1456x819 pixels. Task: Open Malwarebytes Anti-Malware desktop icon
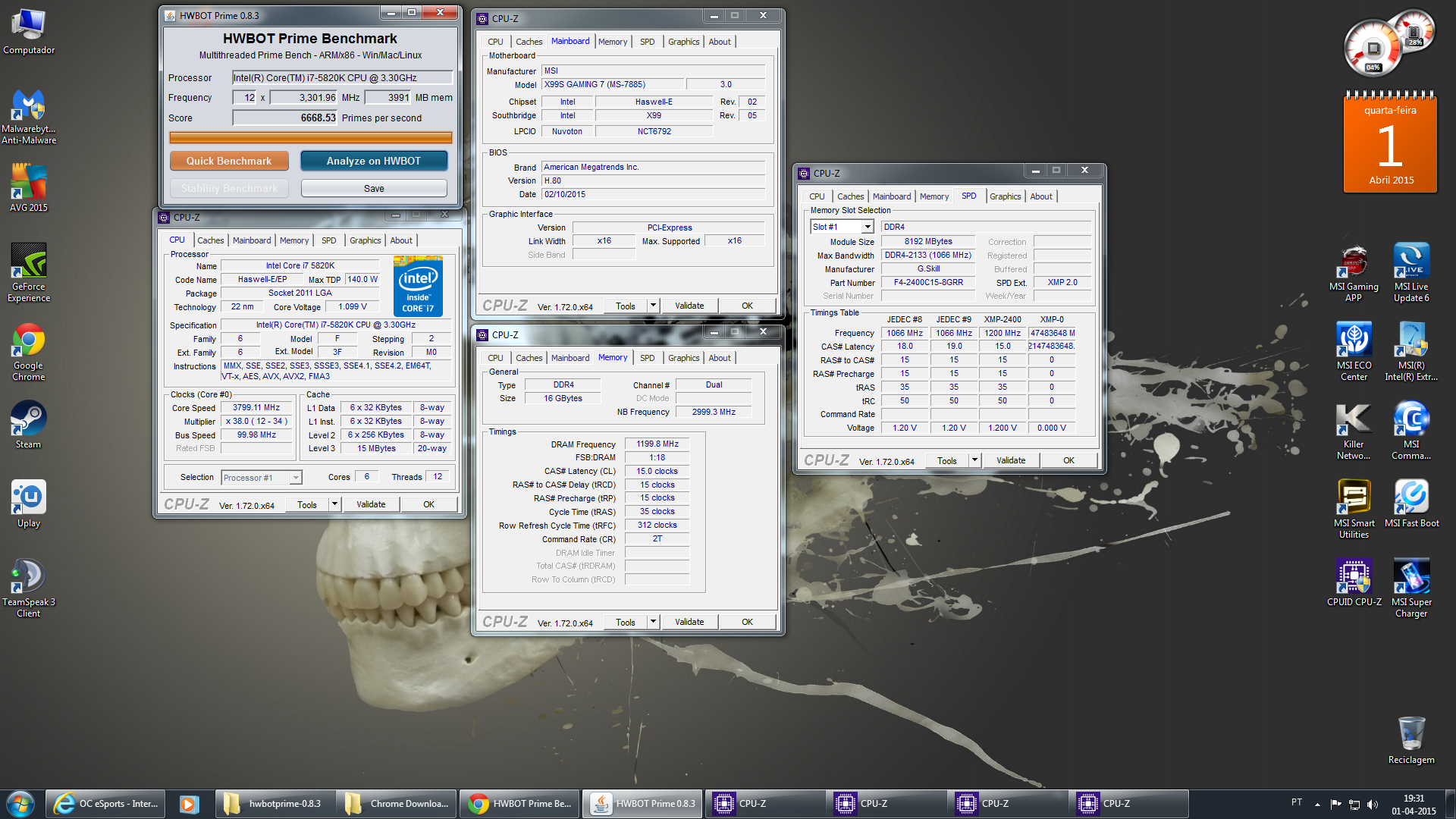click(x=29, y=116)
